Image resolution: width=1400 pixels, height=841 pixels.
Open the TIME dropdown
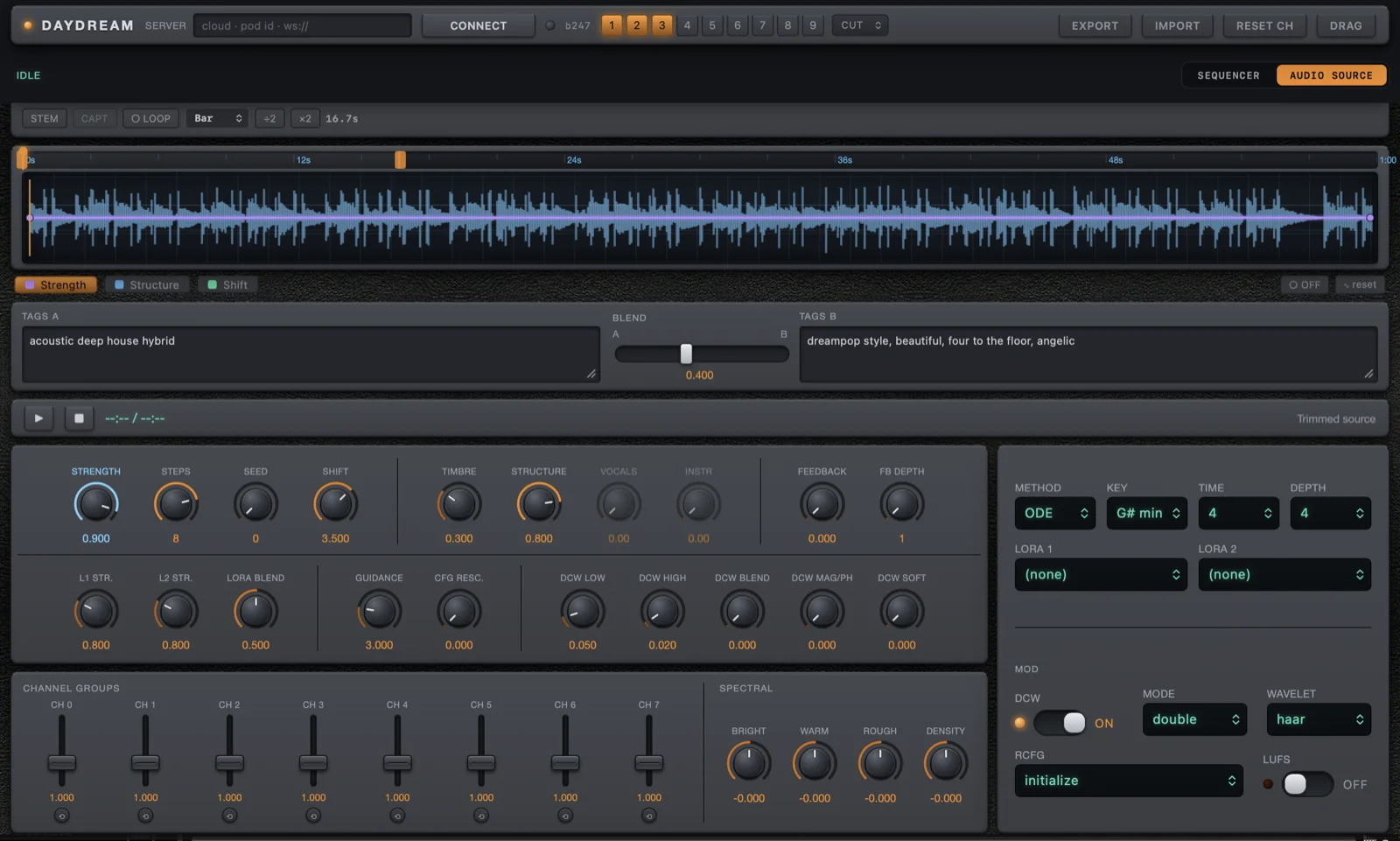1239,513
